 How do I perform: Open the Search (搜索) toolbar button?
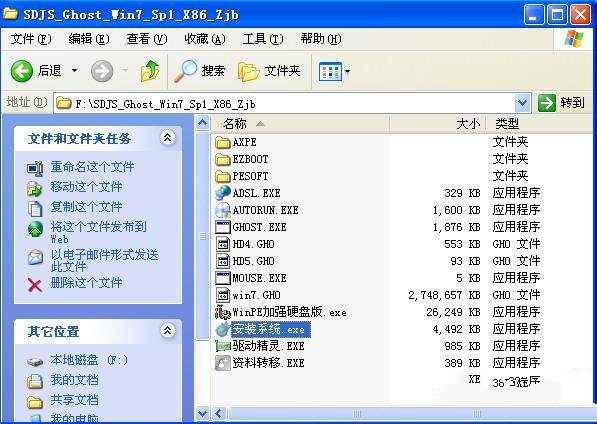pyautogui.click(x=200, y=71)
